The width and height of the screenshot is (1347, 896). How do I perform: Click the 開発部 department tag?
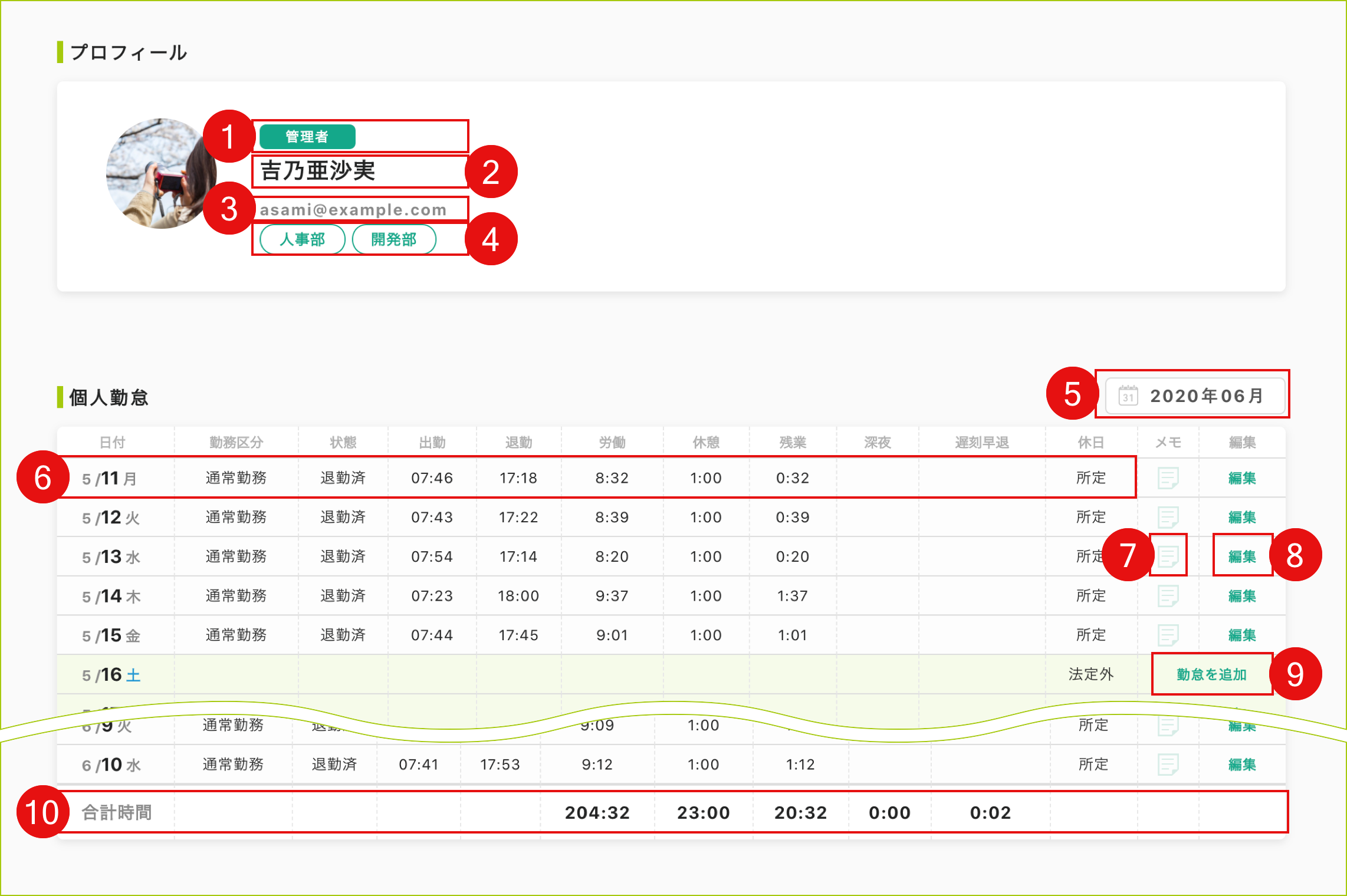(393, 239)
